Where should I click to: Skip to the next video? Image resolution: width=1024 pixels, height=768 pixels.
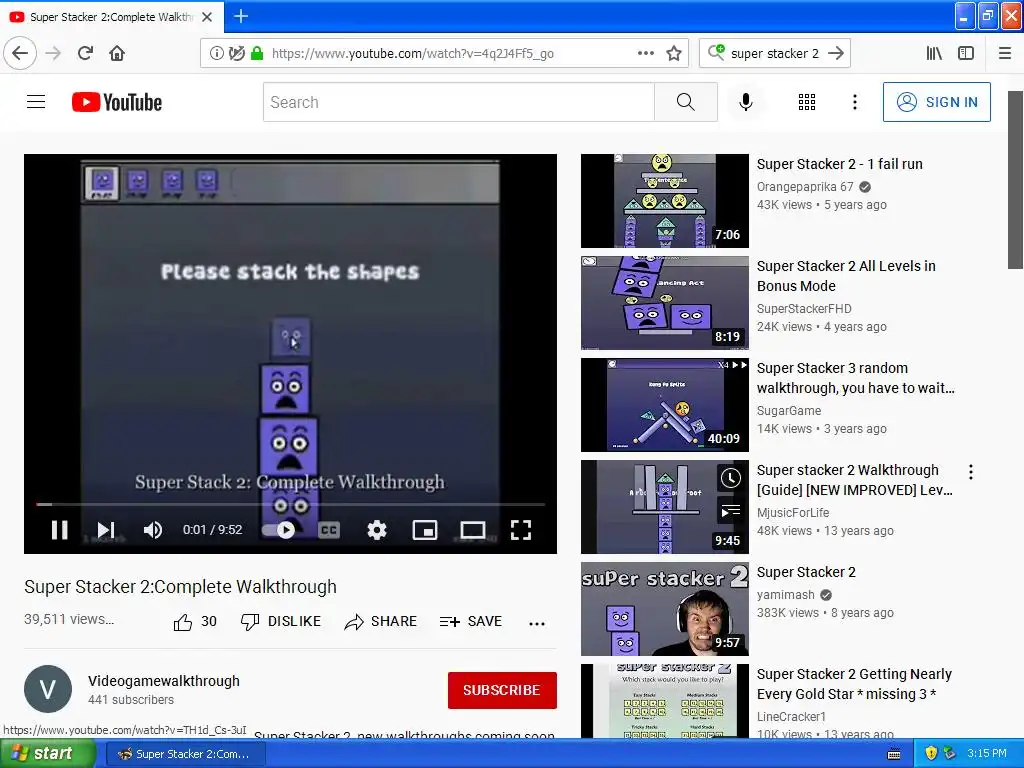(106, 530)
